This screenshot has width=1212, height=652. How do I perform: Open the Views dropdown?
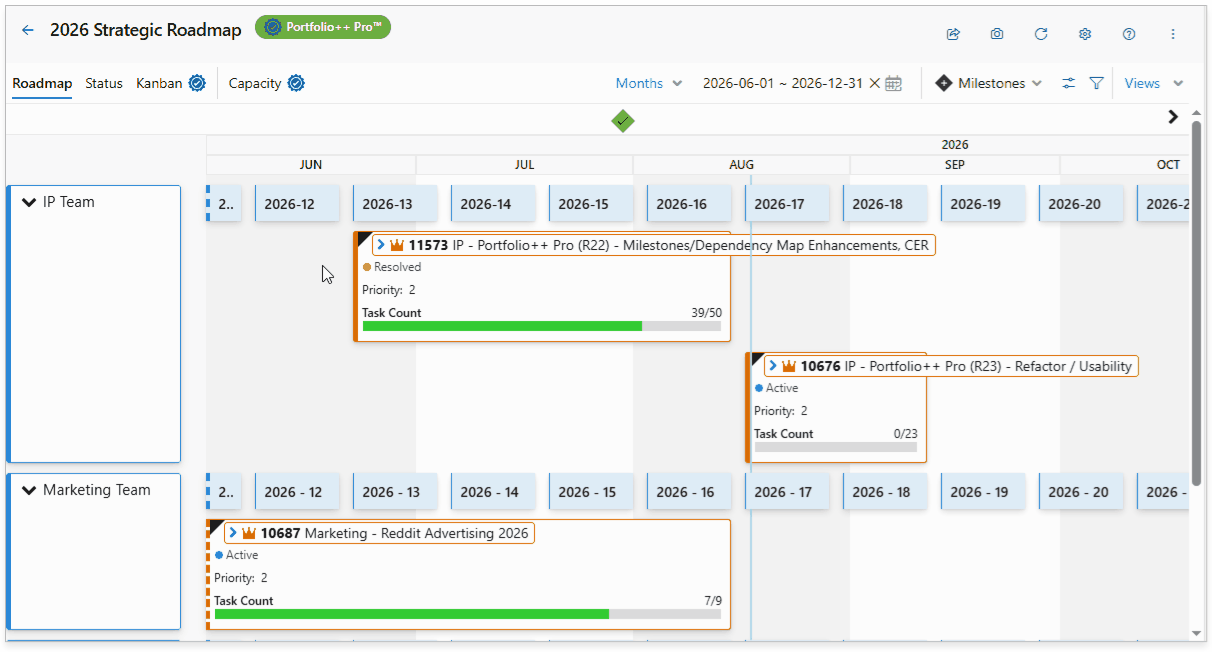pos(1153,83)
